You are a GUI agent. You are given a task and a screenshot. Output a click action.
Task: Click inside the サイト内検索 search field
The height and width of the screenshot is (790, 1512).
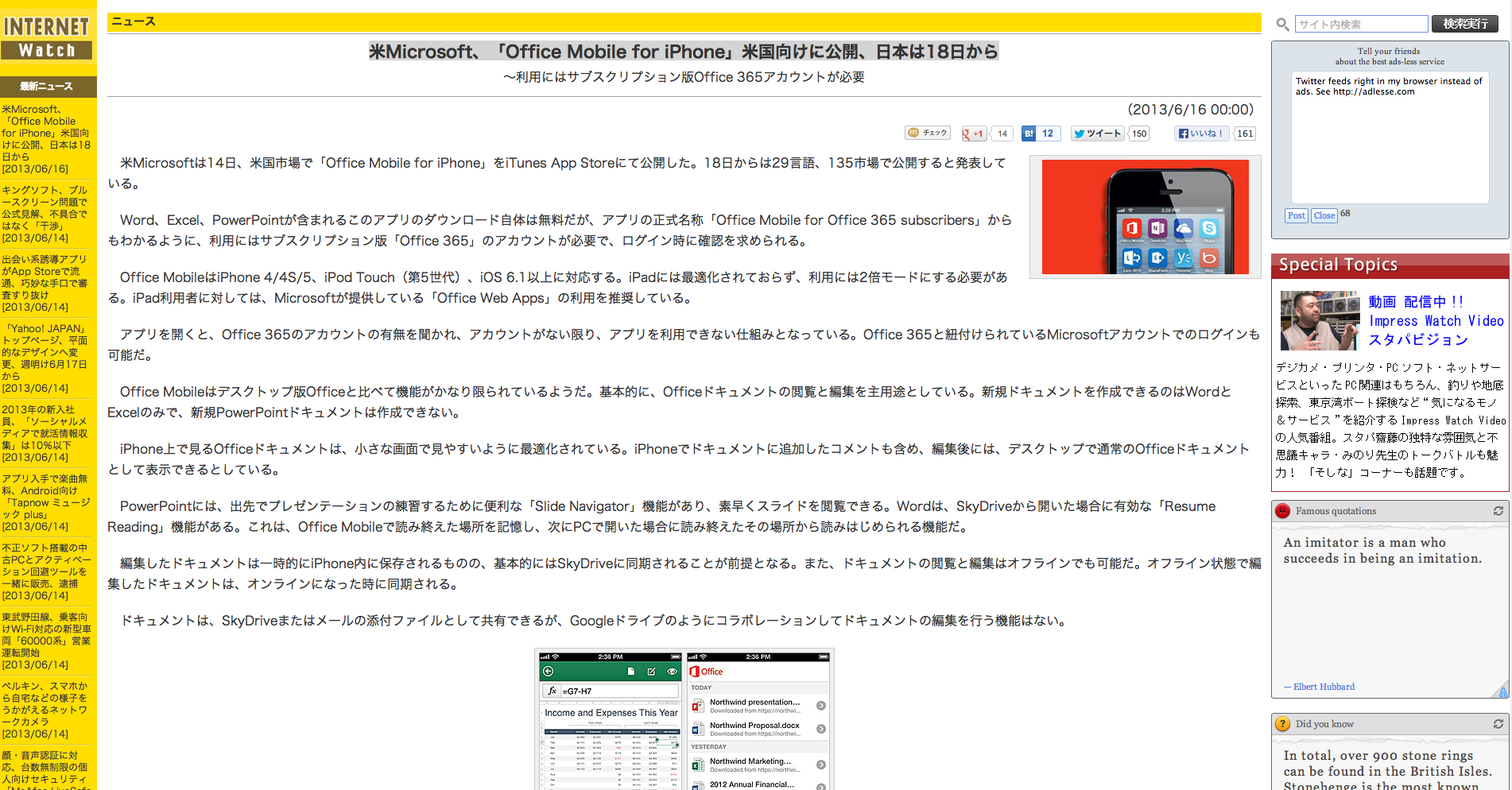[1361, 24]
